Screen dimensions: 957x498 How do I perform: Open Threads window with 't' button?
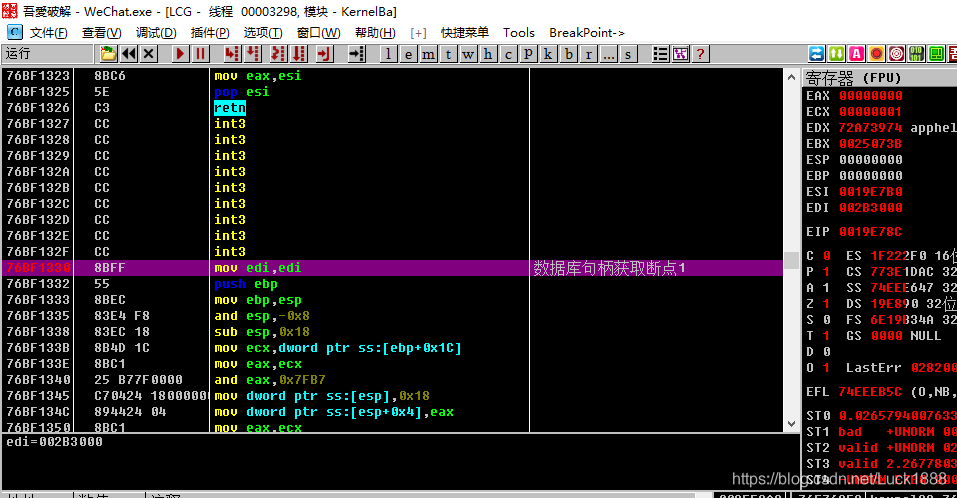coord(448,54)
